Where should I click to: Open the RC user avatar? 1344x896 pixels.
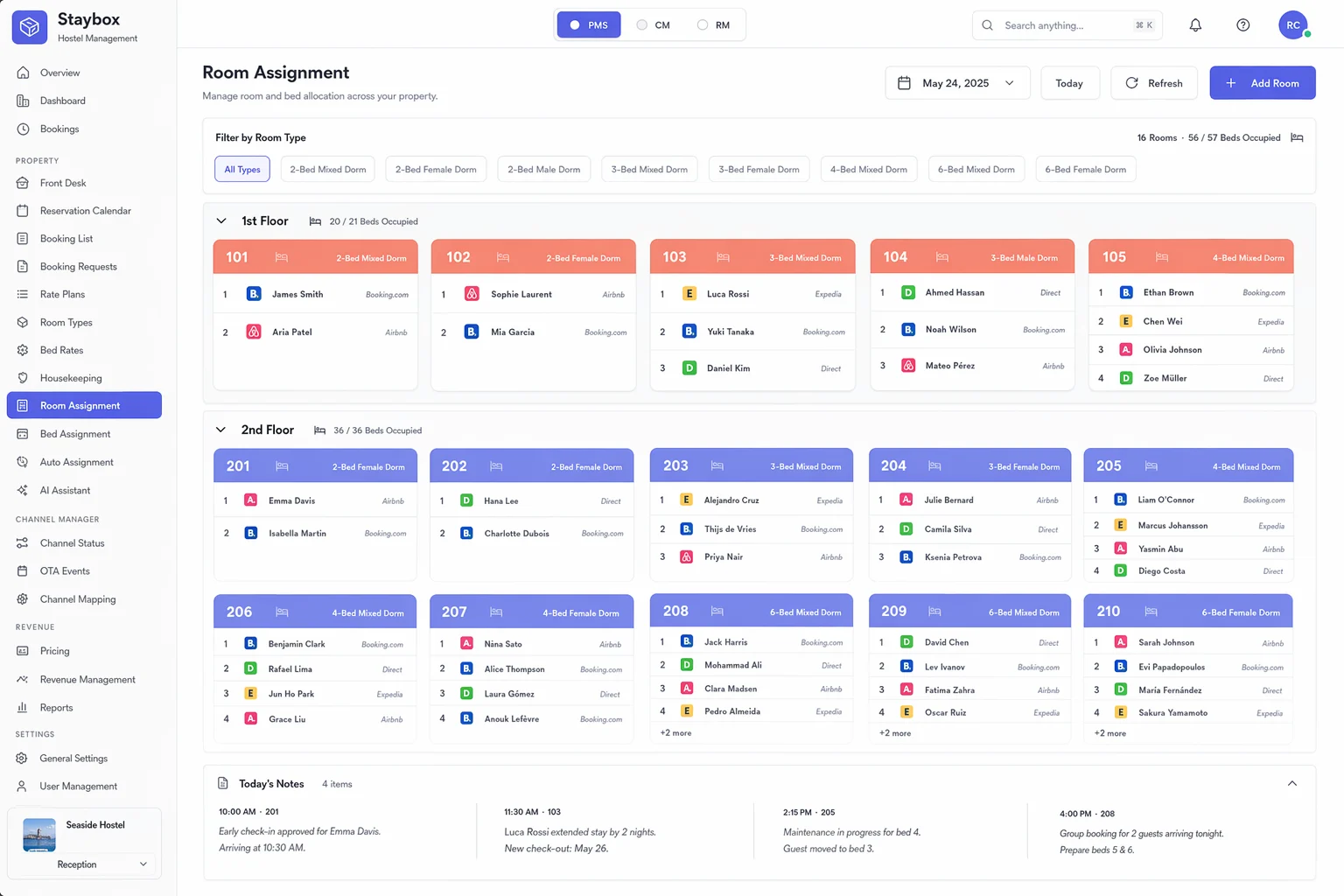[x=1293, y=25]
